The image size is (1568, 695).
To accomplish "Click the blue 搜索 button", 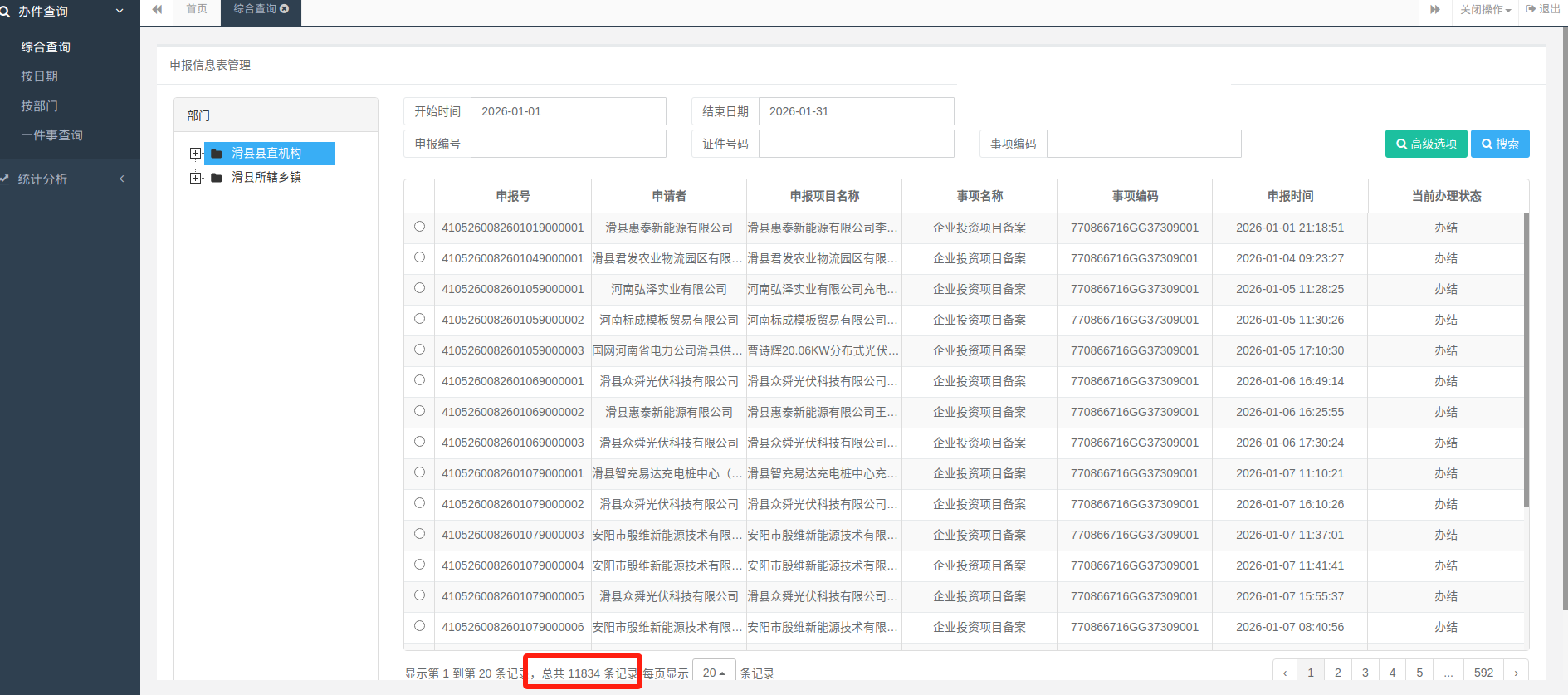I will click(1500, 144).
